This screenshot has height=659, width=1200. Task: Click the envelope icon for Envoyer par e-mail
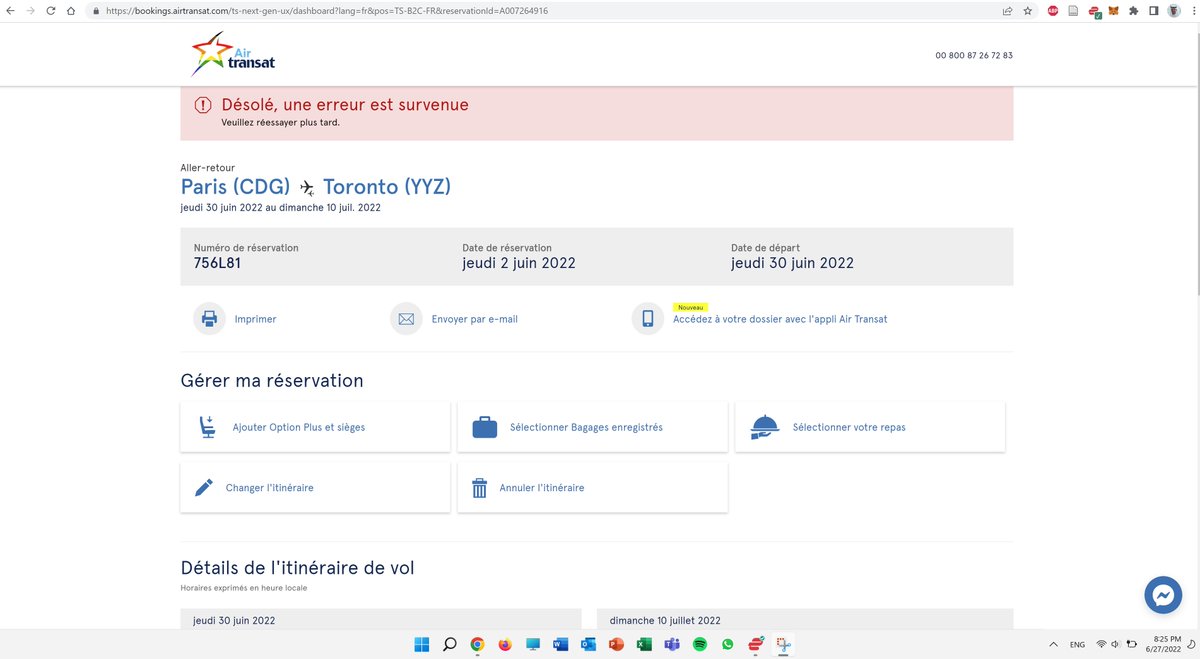point(406,319)
